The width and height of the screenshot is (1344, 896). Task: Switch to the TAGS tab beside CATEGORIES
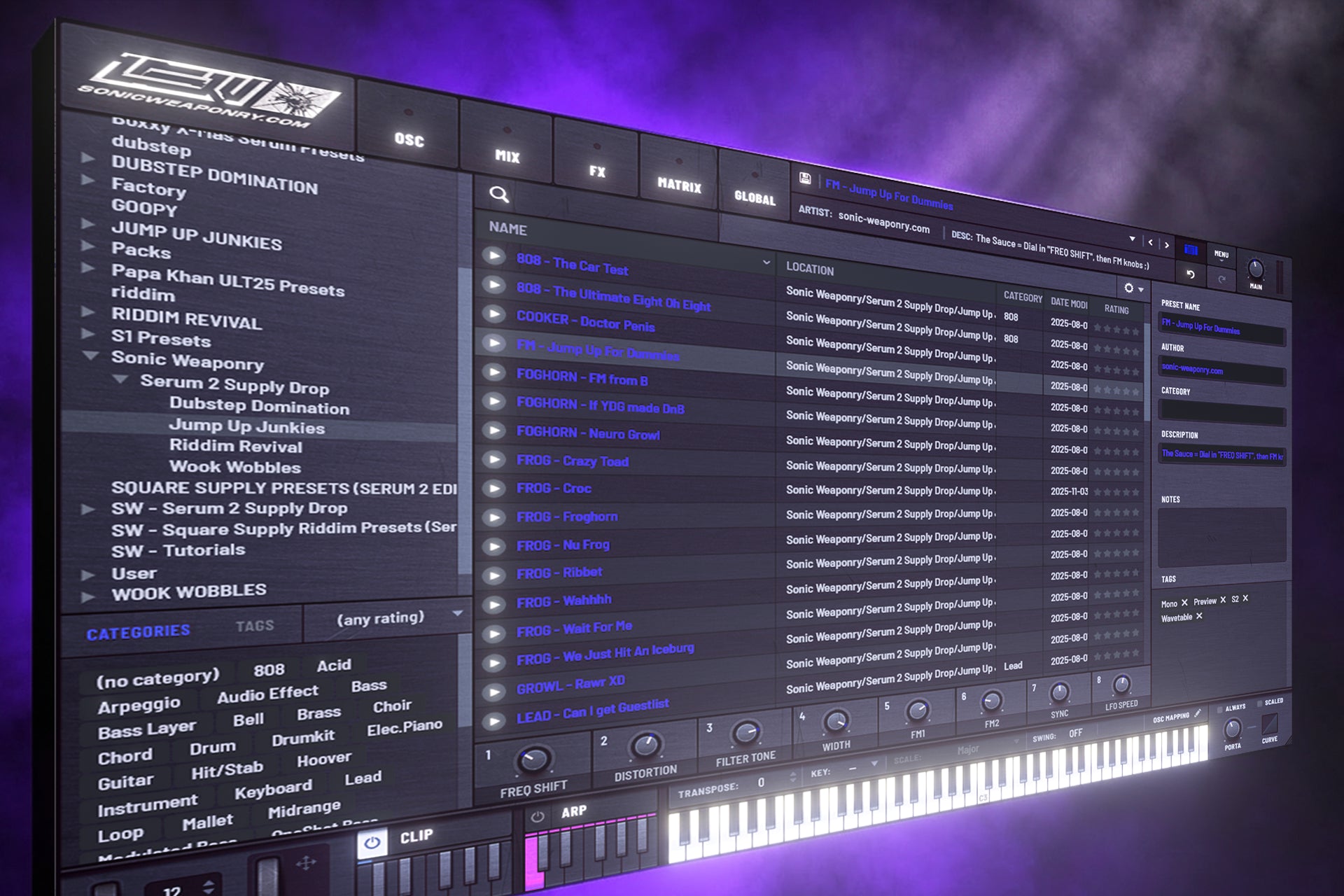tap(255, 625)
